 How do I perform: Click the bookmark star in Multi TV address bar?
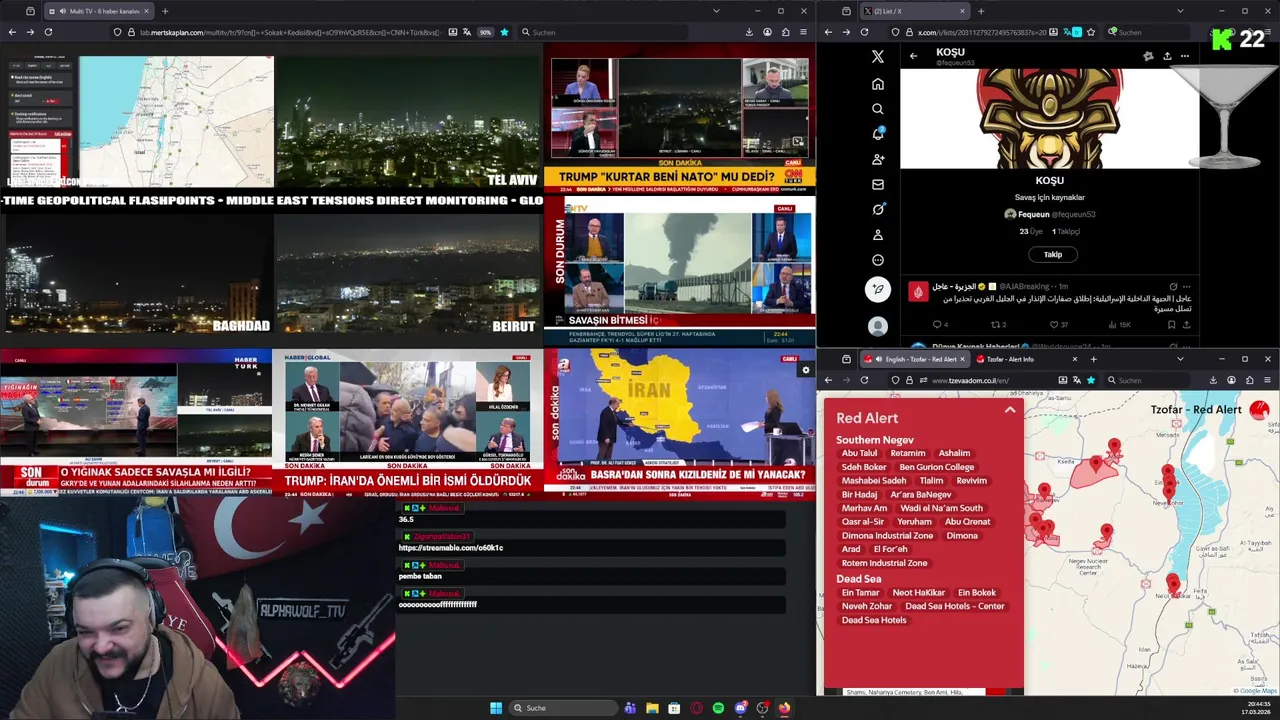coord(504,32)
